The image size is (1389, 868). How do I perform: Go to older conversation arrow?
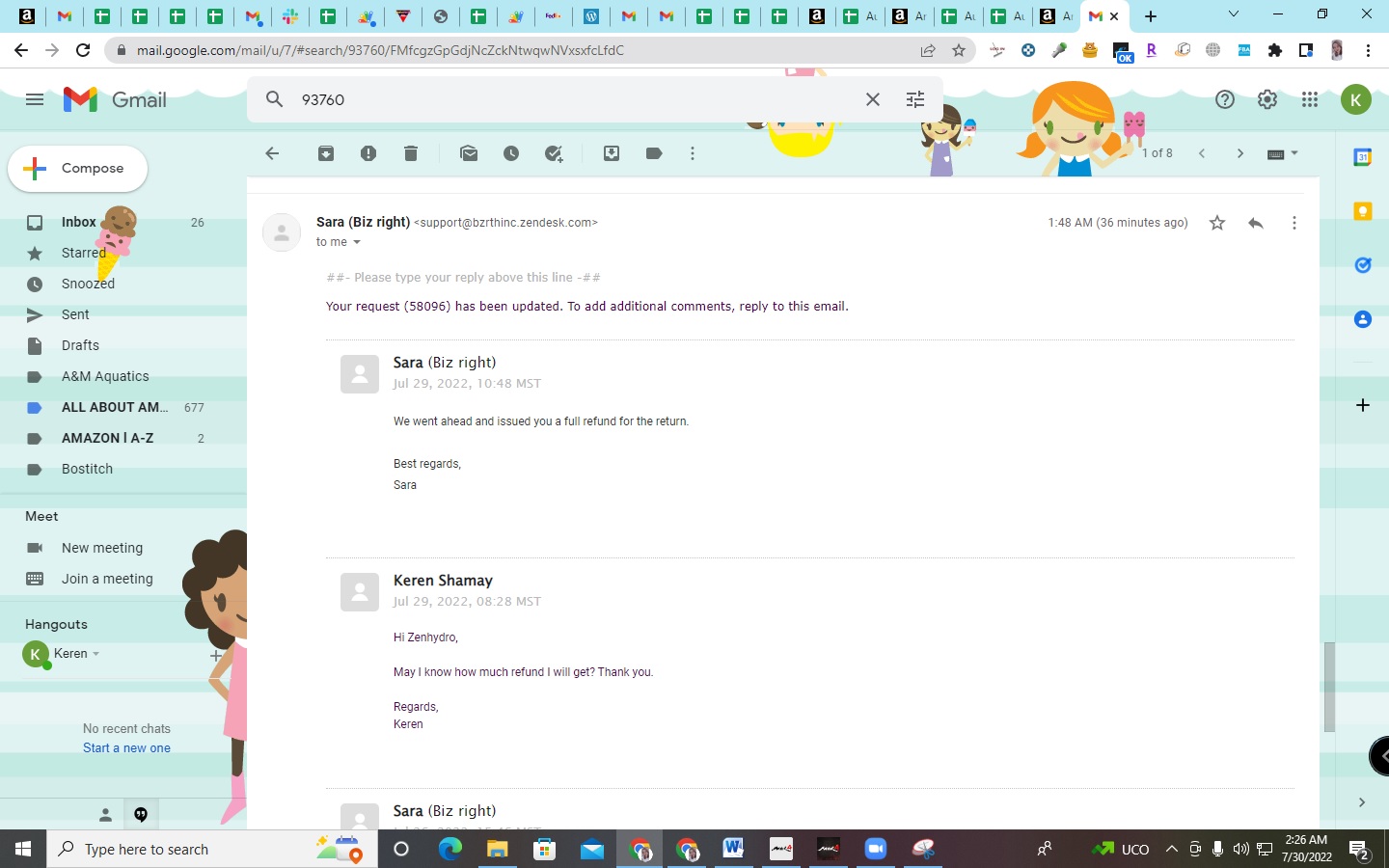[1240, 153]
